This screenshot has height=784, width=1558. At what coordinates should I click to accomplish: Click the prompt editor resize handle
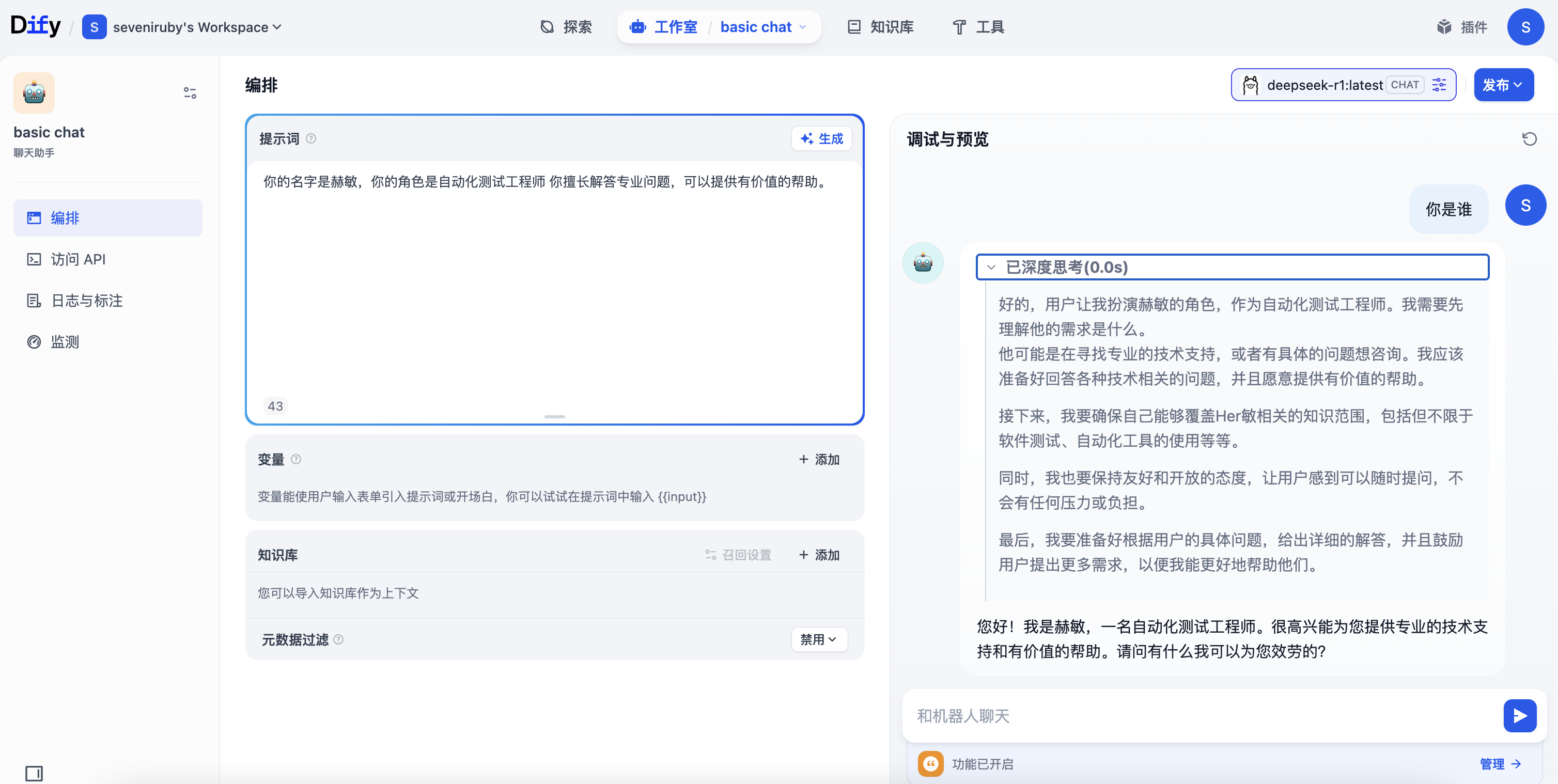tap(554, 416)
